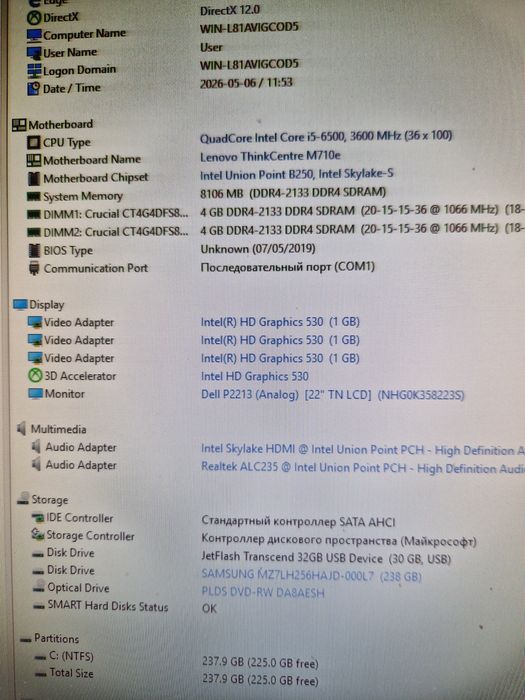Image resolution: width=525 pixels, height=700 pixels.
Task: Click the SMART Hard Disks Status icon
Action: [x=40, y=607]
